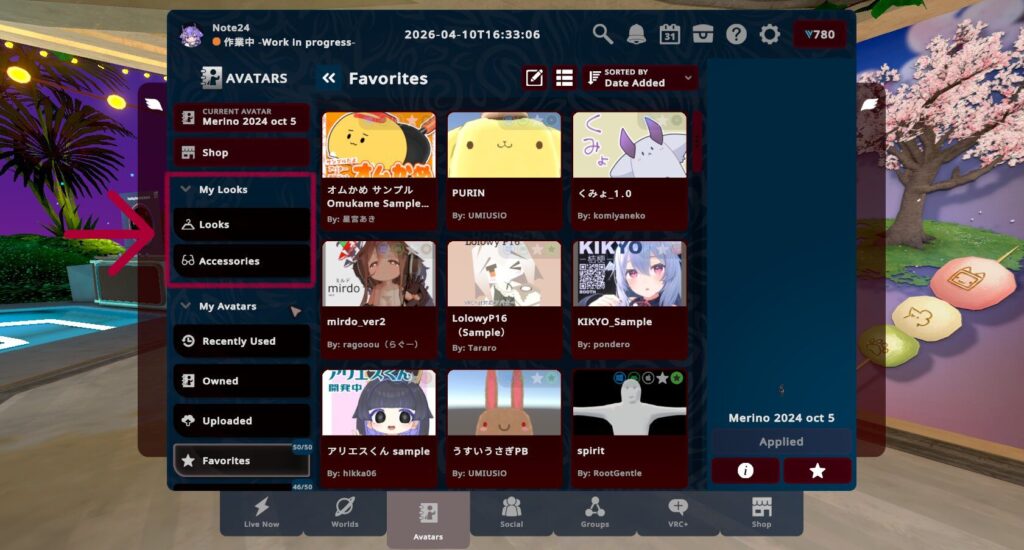Screen dimensions: 1024x550
Task: Switch to the Worlds tab
Action: tap(345, 511)
